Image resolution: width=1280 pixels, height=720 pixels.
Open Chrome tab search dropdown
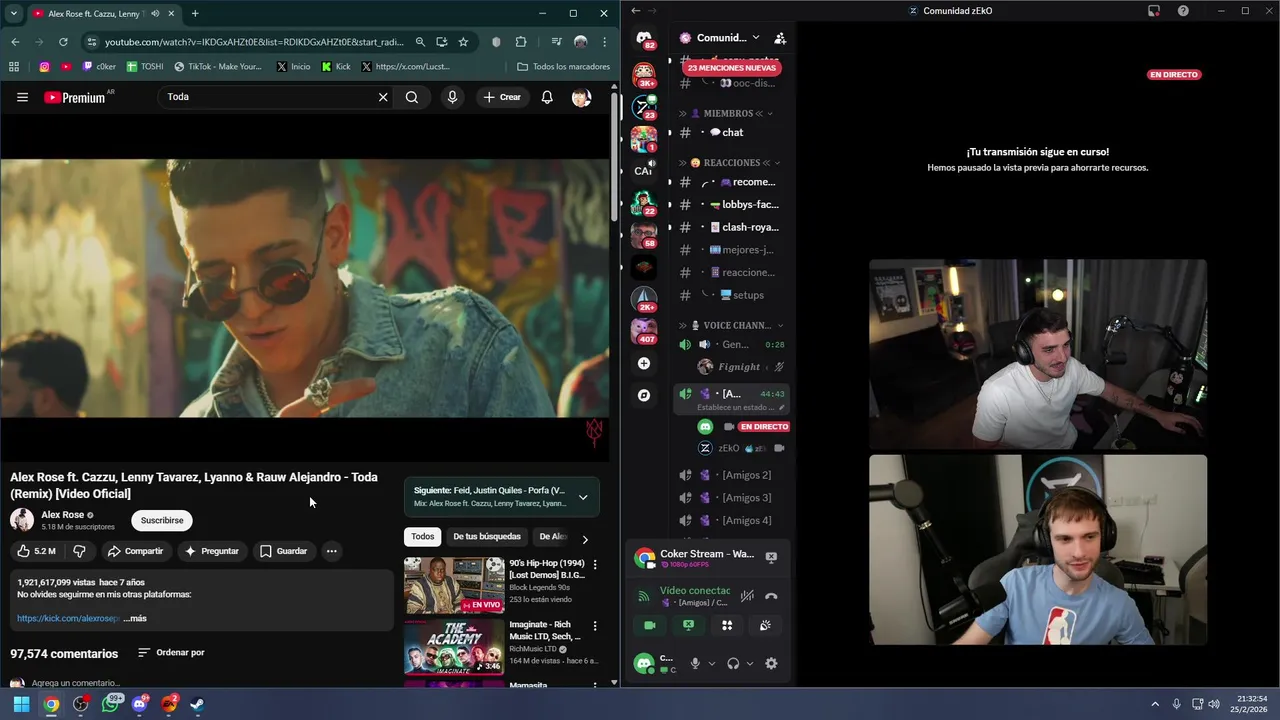[13, 14]
